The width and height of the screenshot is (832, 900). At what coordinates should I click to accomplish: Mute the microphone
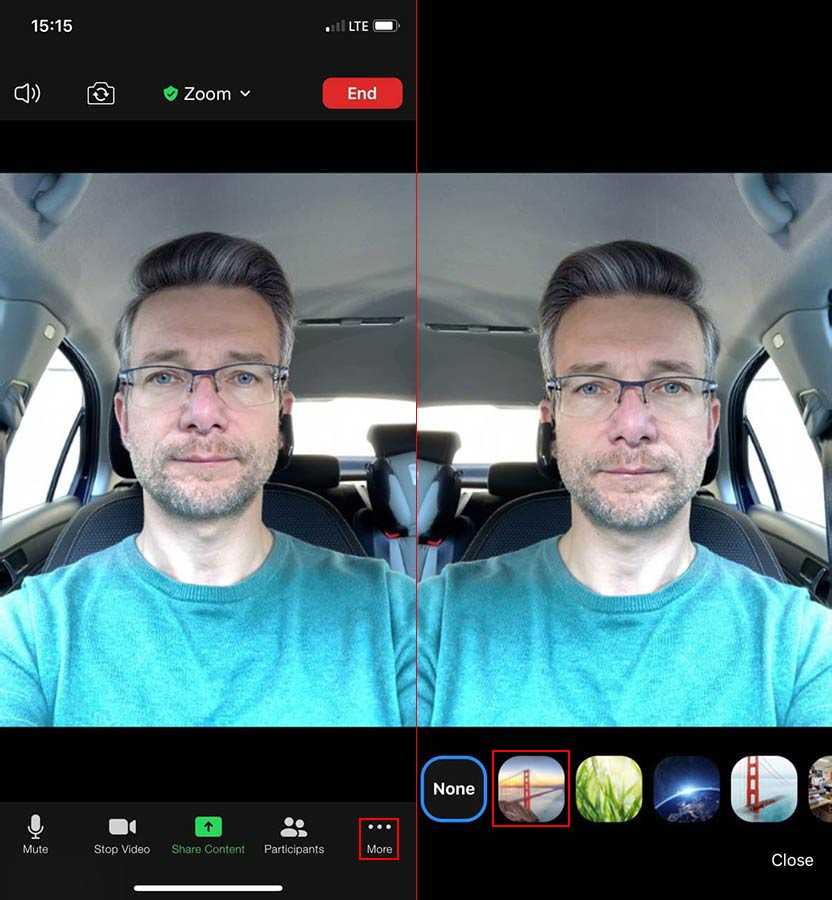(35, 834)
